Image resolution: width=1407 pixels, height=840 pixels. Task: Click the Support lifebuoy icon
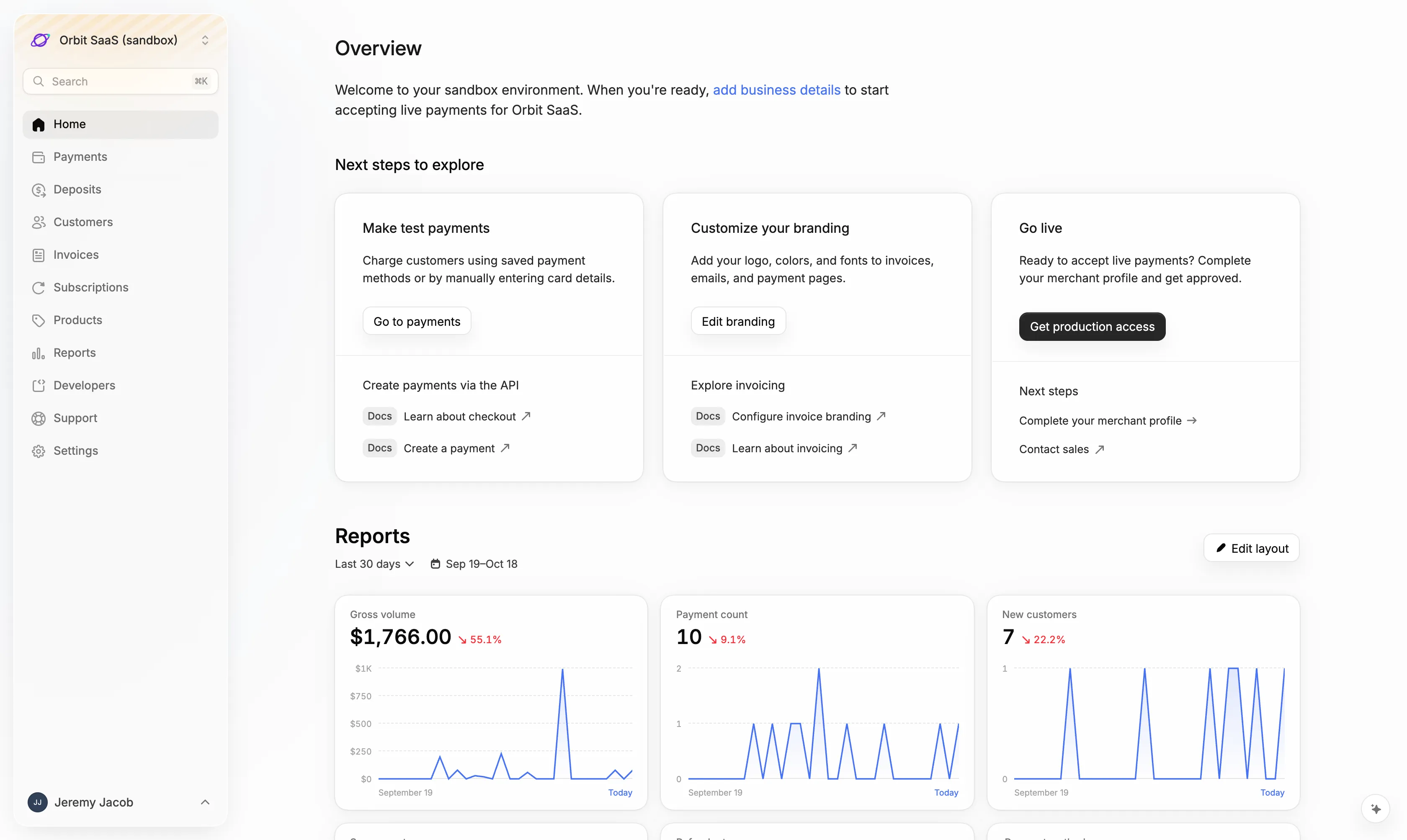[x=39, y=419]
